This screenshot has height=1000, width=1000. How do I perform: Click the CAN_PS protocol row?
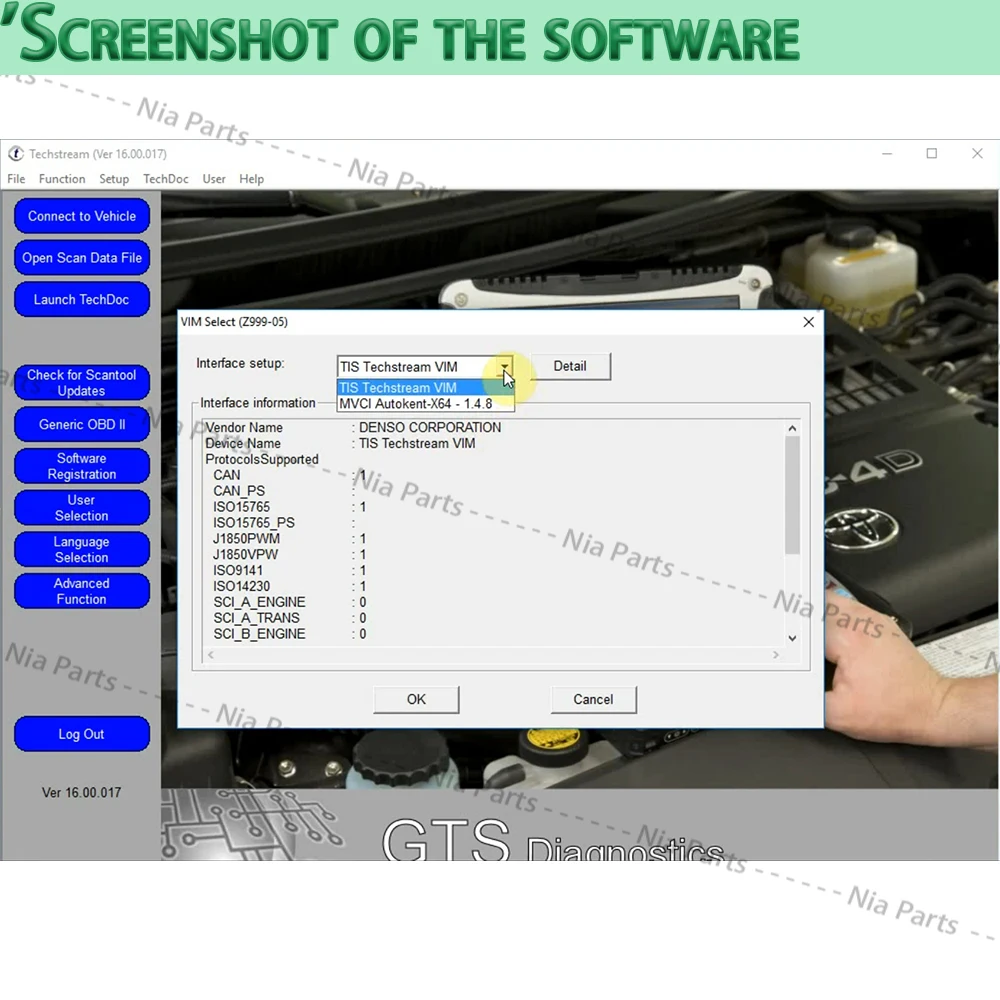tap(285, 491)
